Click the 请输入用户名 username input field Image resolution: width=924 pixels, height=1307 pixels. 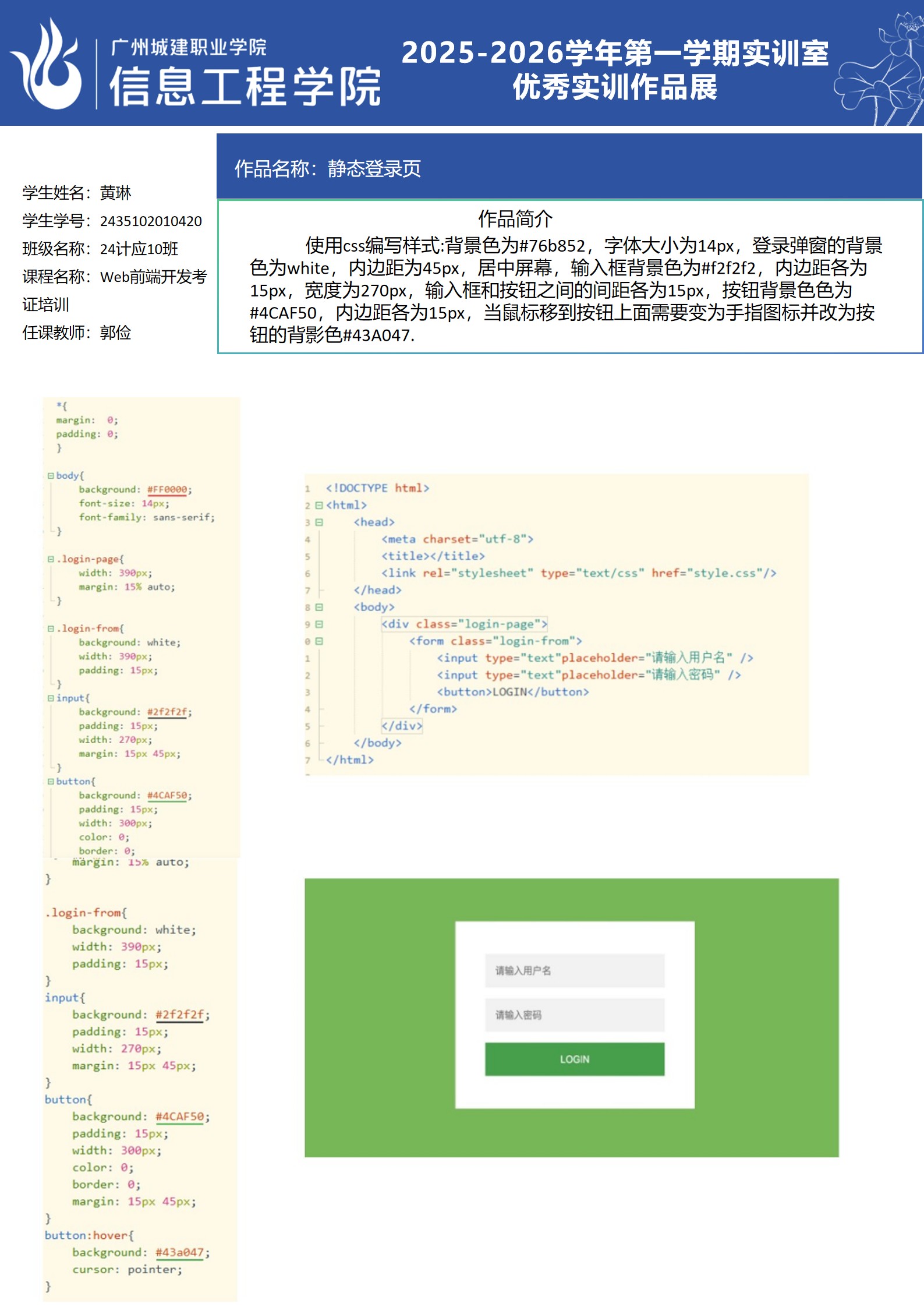(574, 970)
